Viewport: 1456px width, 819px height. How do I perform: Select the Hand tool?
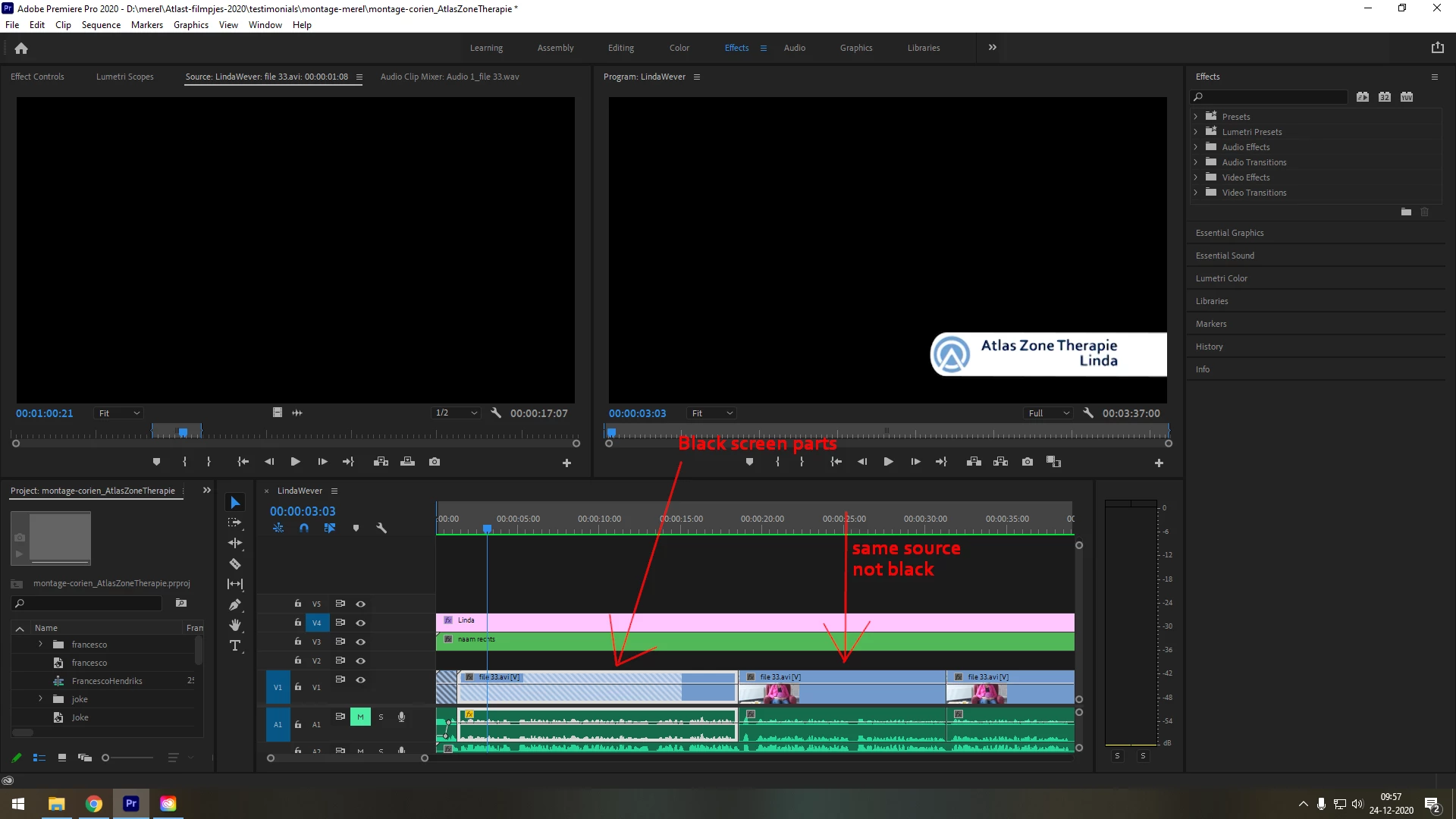click(x=235, y=625)
